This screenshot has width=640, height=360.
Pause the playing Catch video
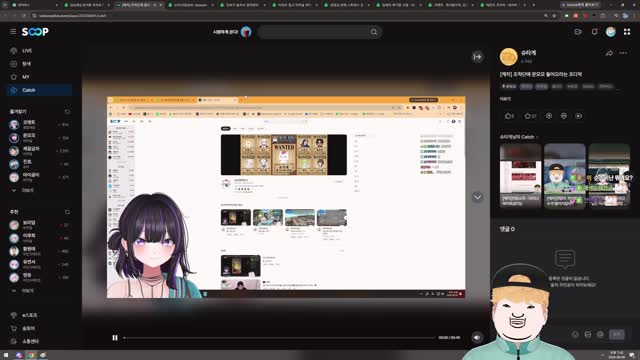[115, 338]
